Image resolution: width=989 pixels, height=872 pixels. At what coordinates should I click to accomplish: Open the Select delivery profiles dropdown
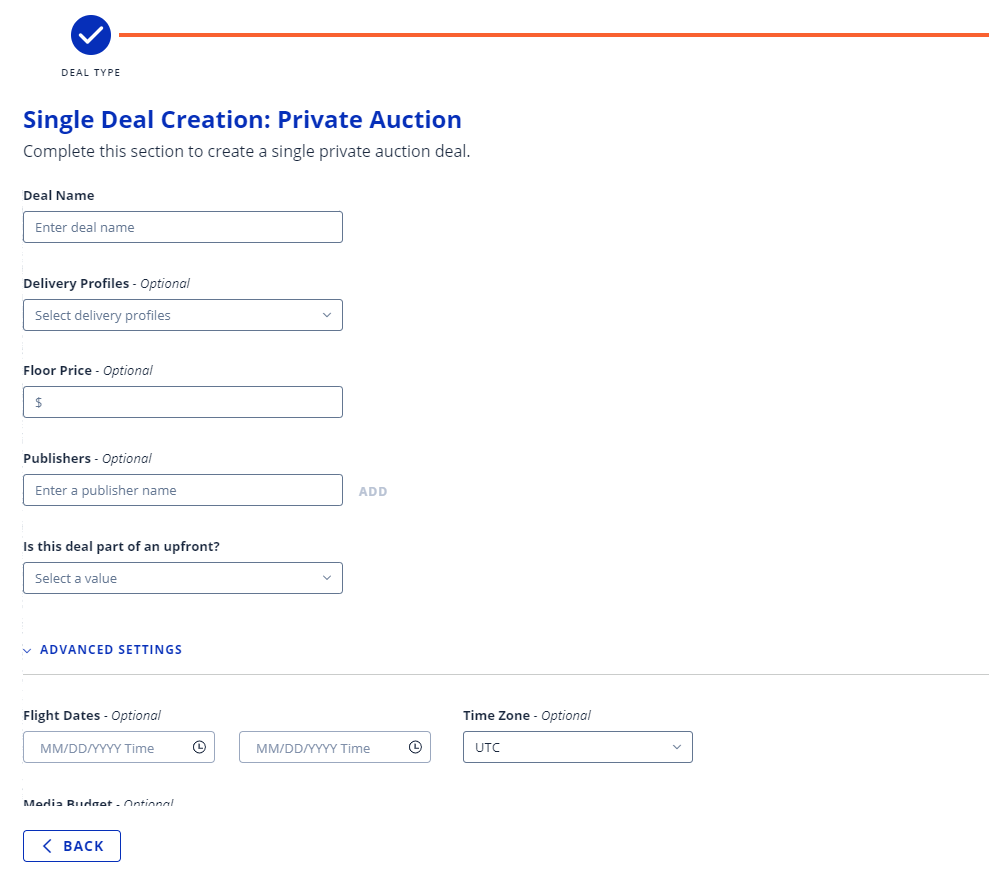coord(183,315)
